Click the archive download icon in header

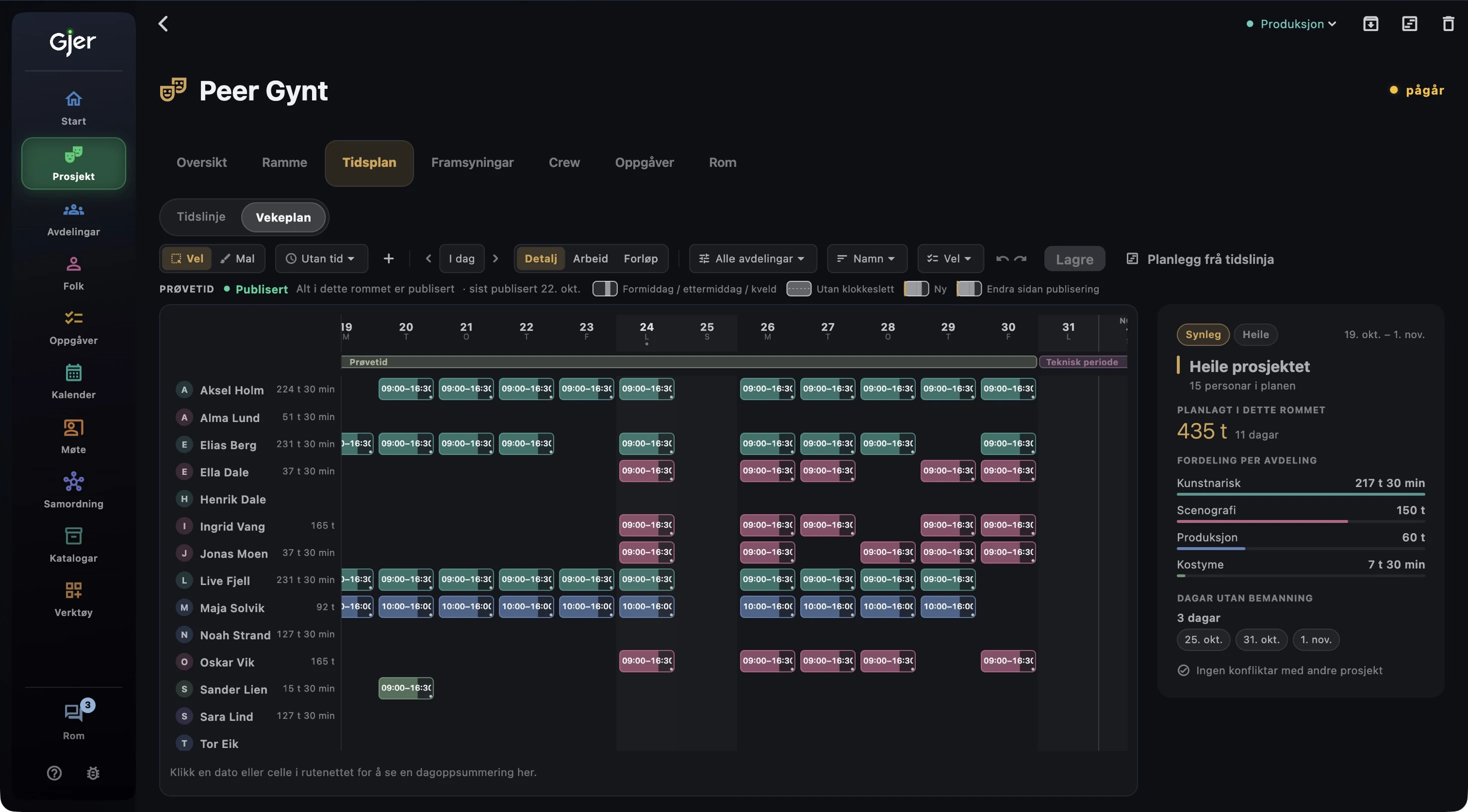[1370, 23]
